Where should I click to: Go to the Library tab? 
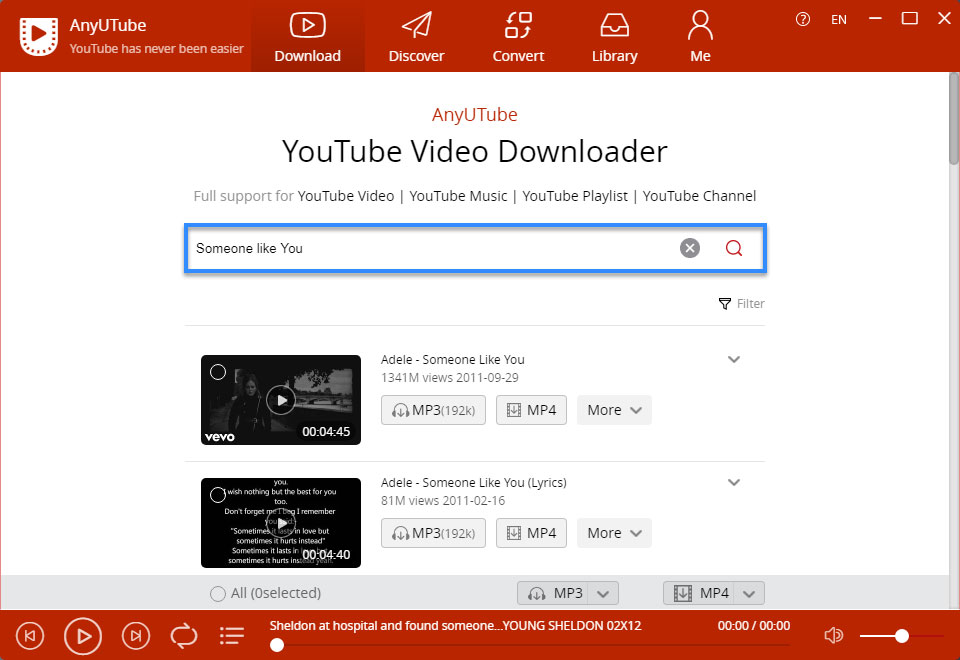(614, 37)
